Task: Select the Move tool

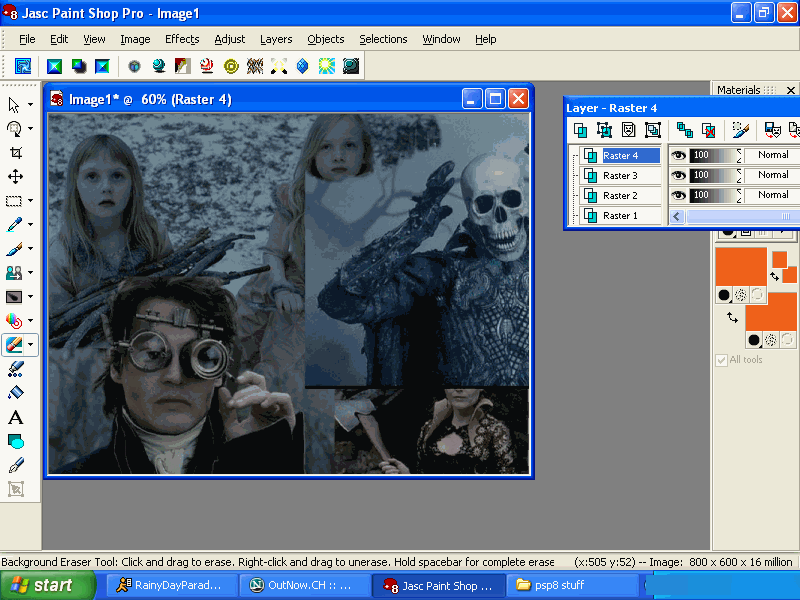Action: pyautogui.click(x=15, y=177)
